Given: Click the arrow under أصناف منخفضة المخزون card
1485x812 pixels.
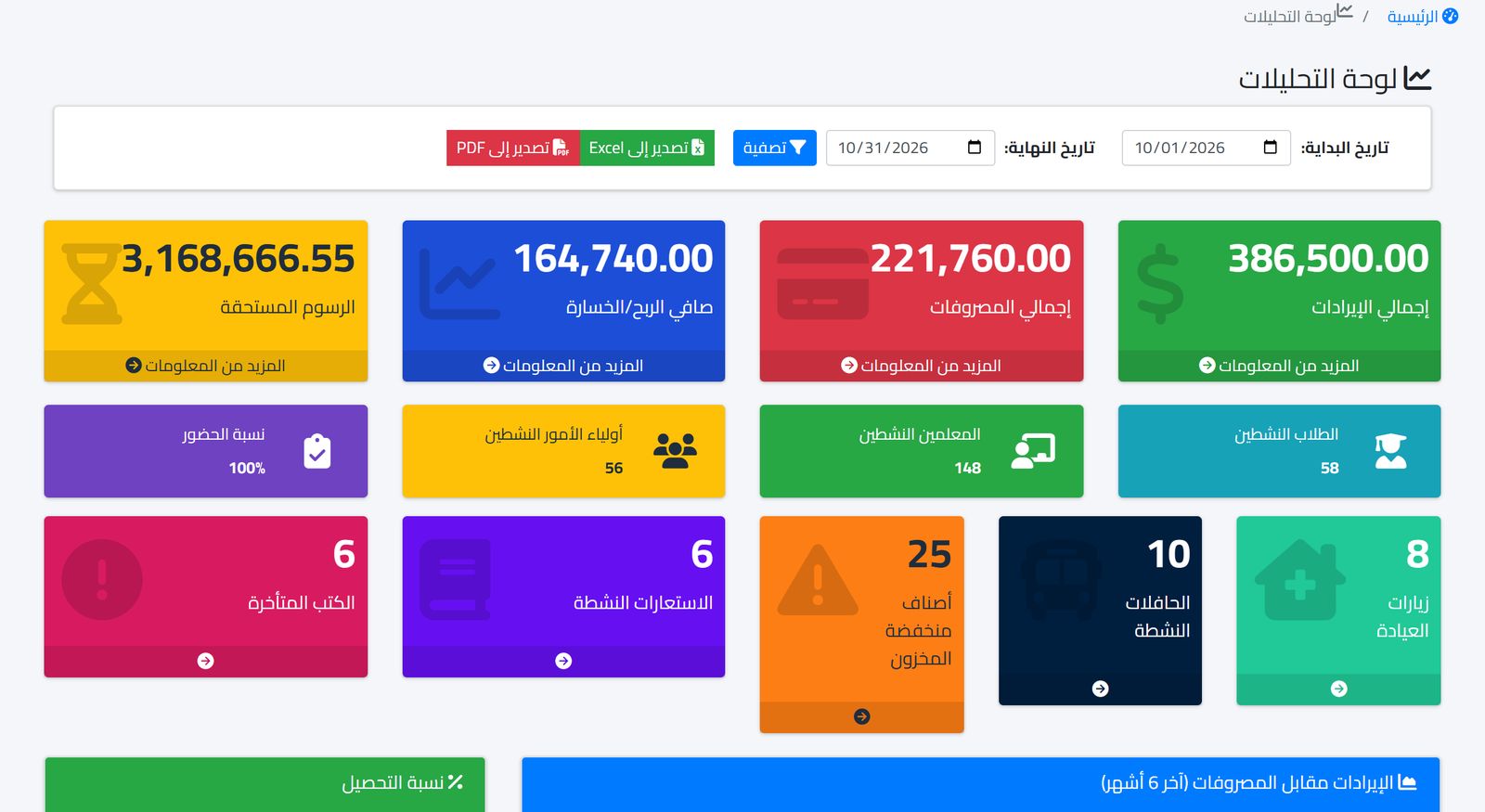Looking at the screenshot, I should pos(861,716).
